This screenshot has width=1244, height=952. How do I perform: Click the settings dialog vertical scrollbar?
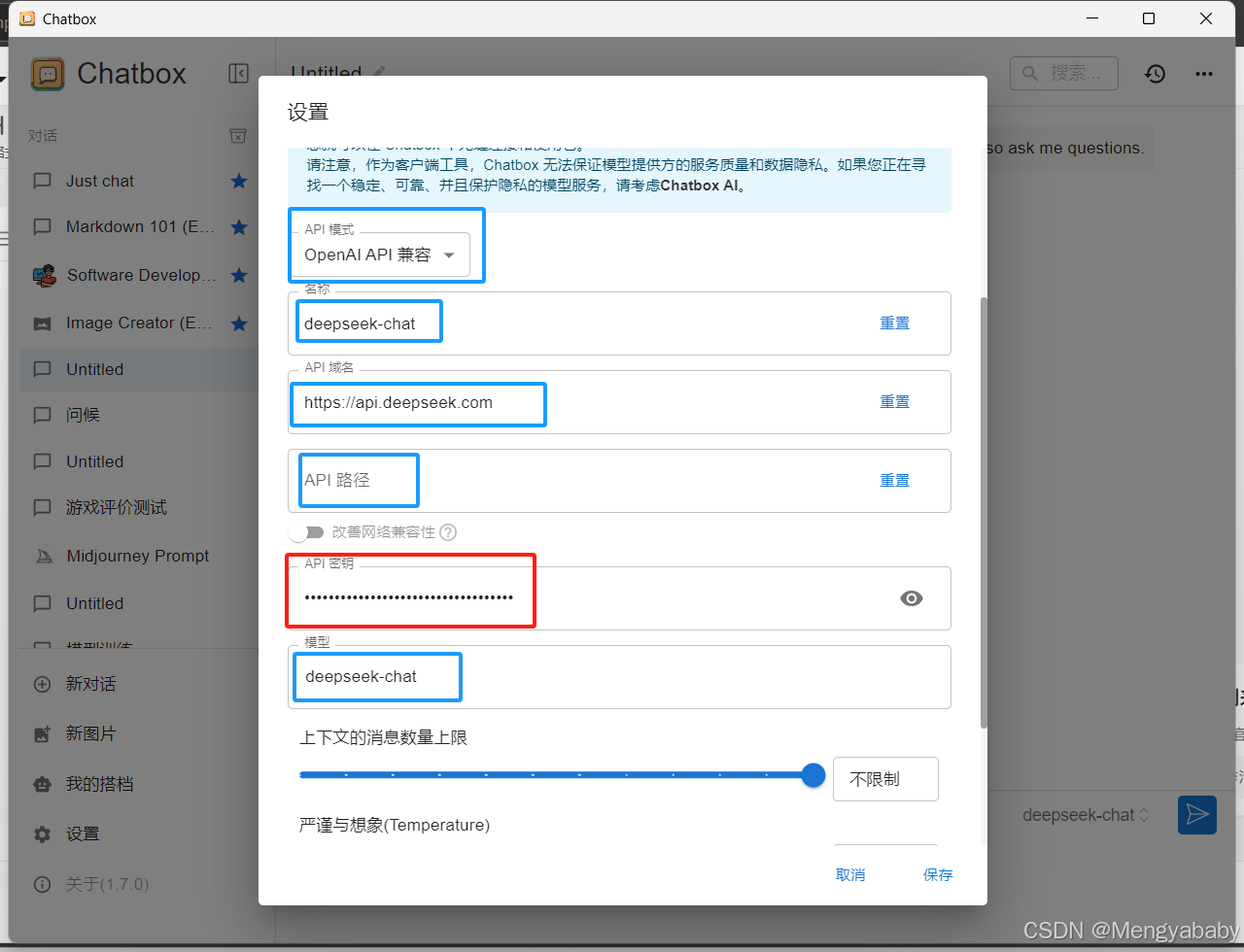coord(984,513)
